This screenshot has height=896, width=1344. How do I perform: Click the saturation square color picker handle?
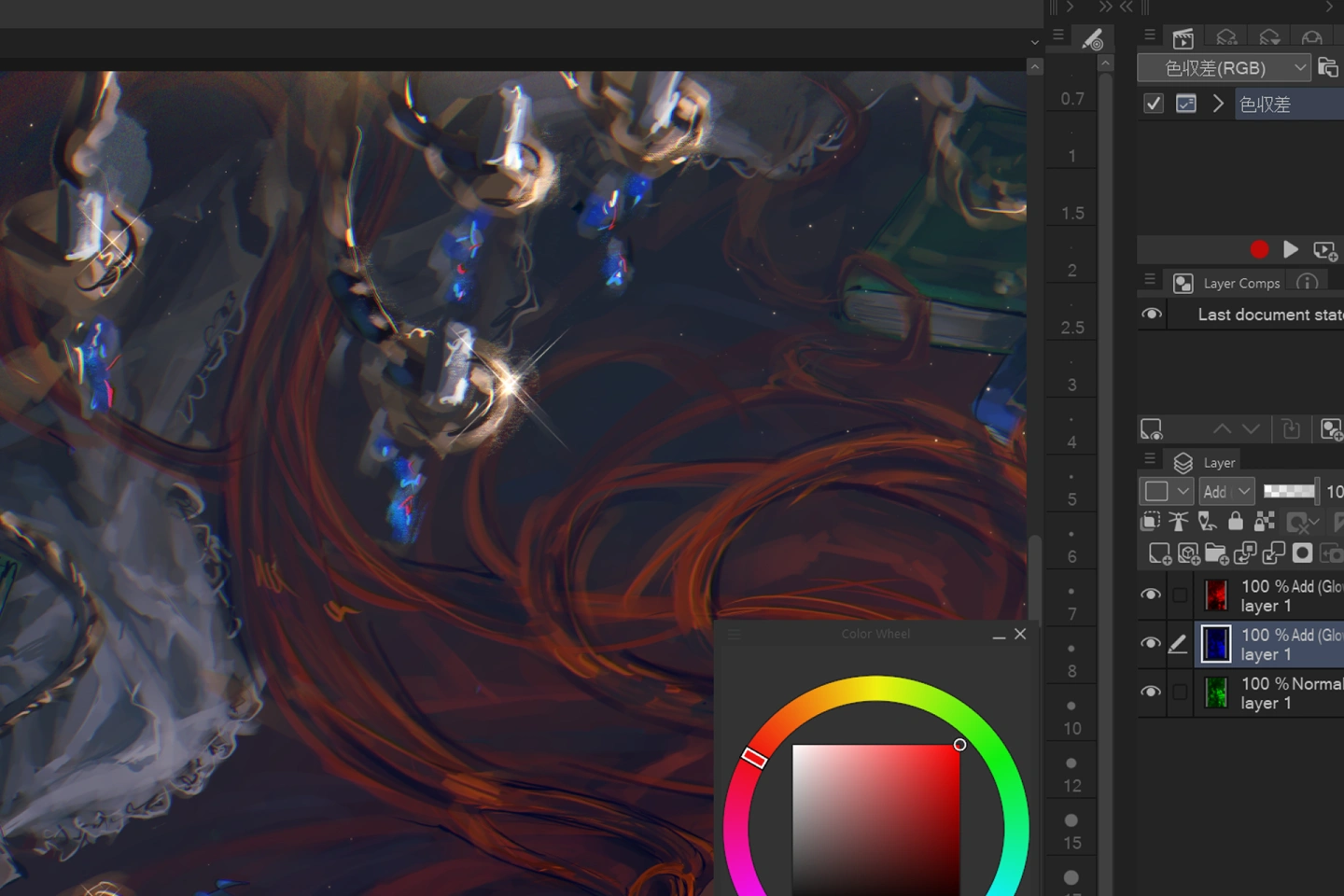coord(959,744)
